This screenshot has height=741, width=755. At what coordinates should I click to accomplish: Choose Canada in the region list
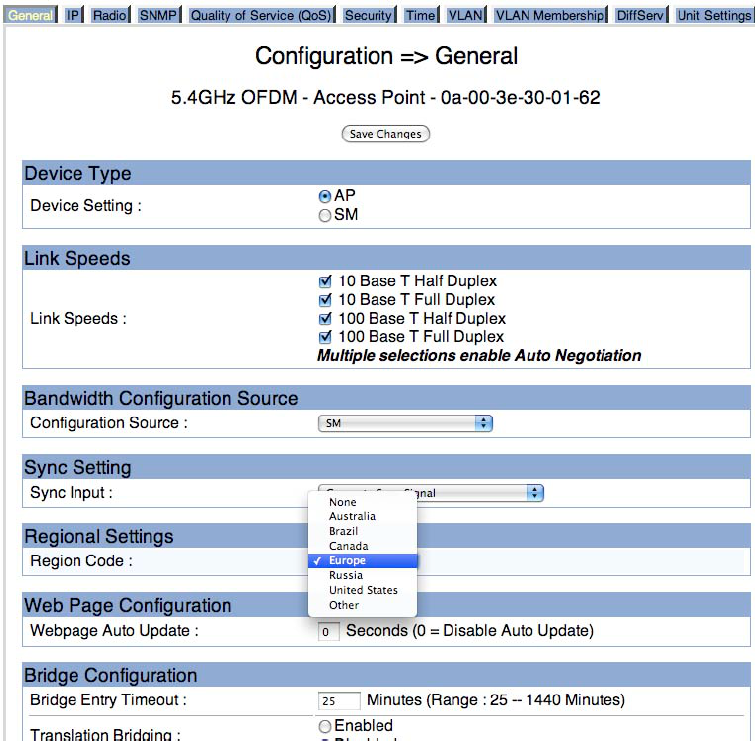pyautogui.click(x=362, y=546)
